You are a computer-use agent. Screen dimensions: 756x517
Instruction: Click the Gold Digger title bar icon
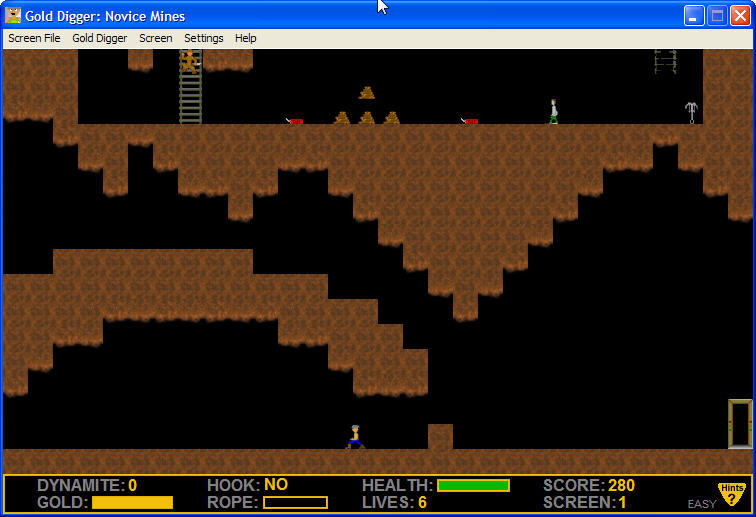[13, 16]
